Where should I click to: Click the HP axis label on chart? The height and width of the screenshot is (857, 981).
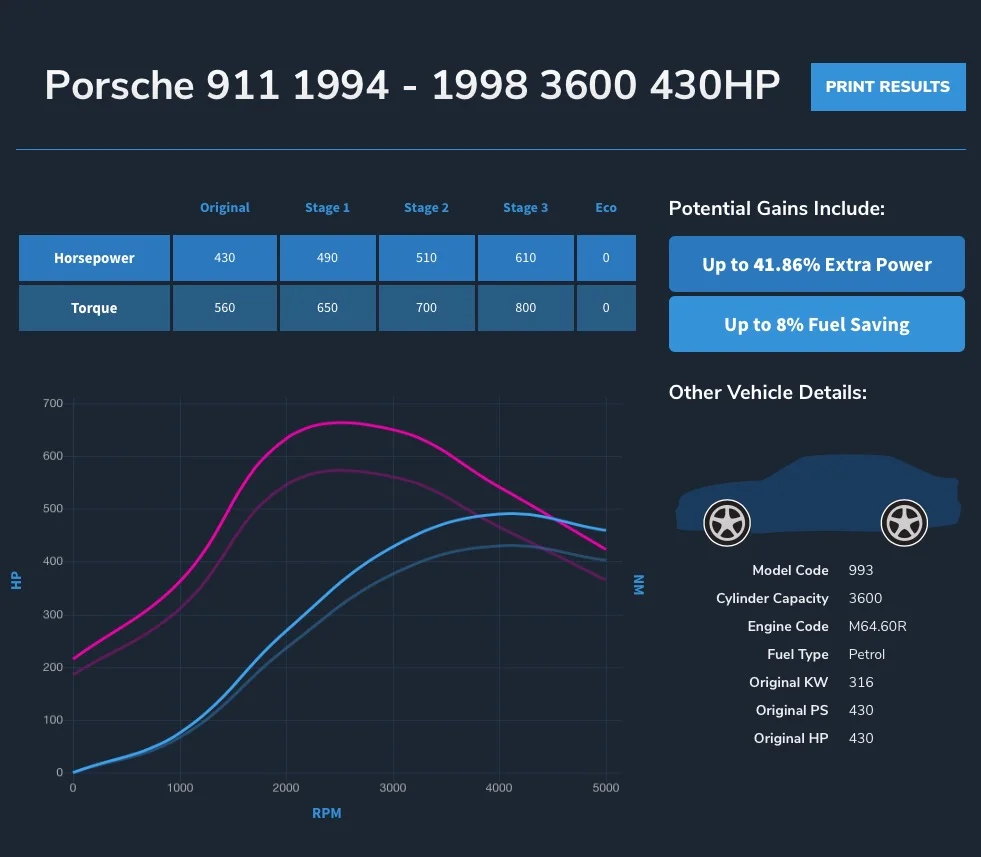tap(16, 581)
